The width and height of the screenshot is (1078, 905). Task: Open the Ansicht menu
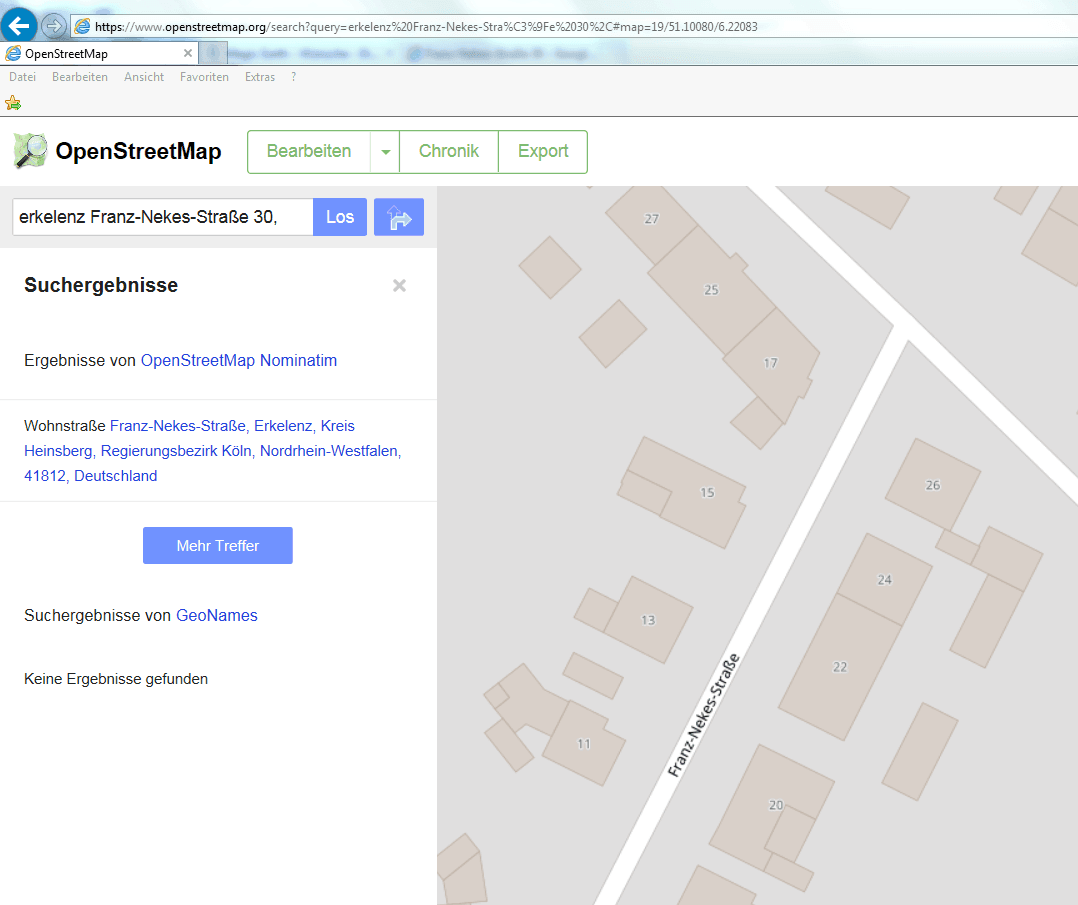144,77
